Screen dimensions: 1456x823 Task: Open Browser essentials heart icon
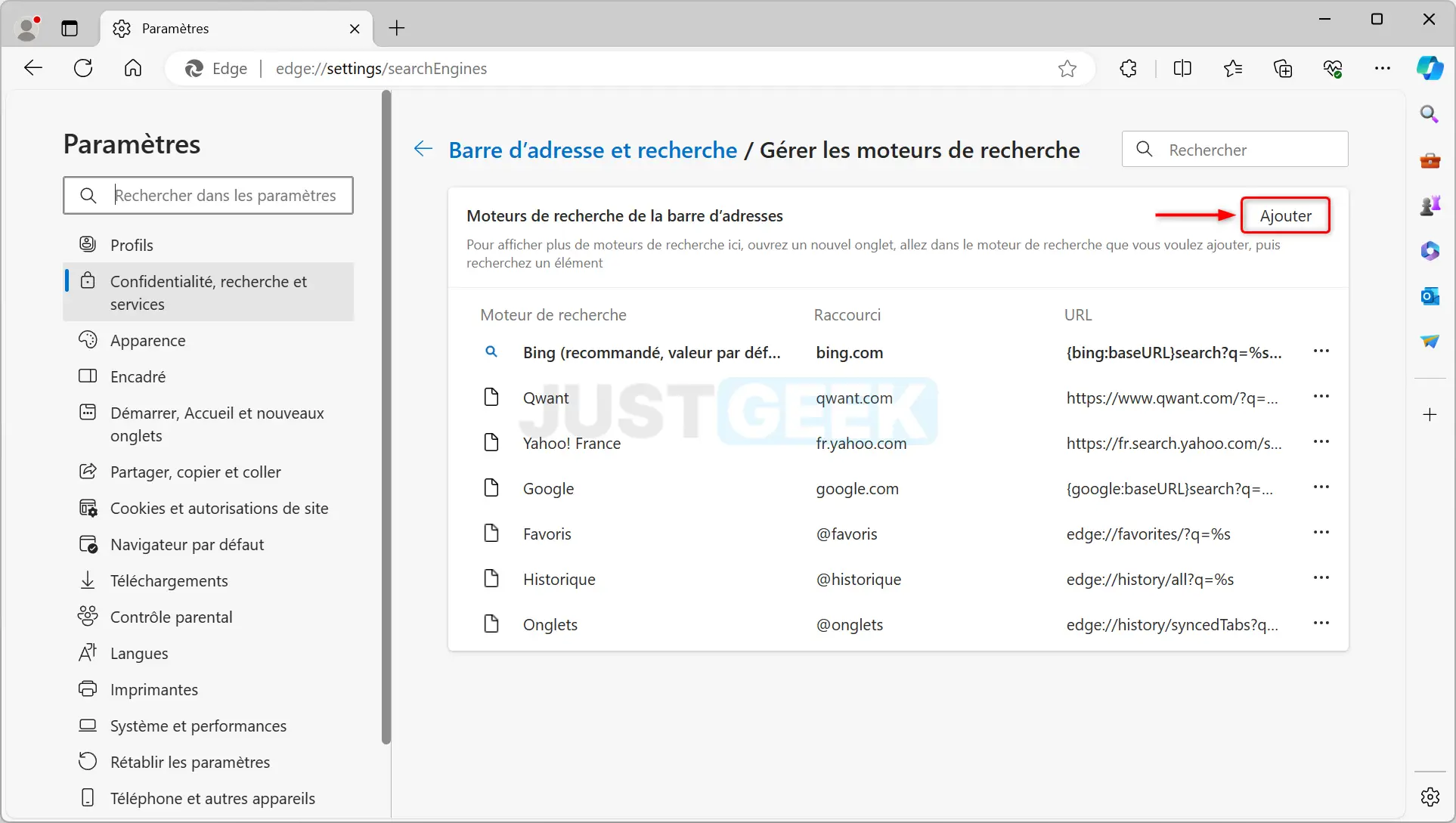[1333, 69]
